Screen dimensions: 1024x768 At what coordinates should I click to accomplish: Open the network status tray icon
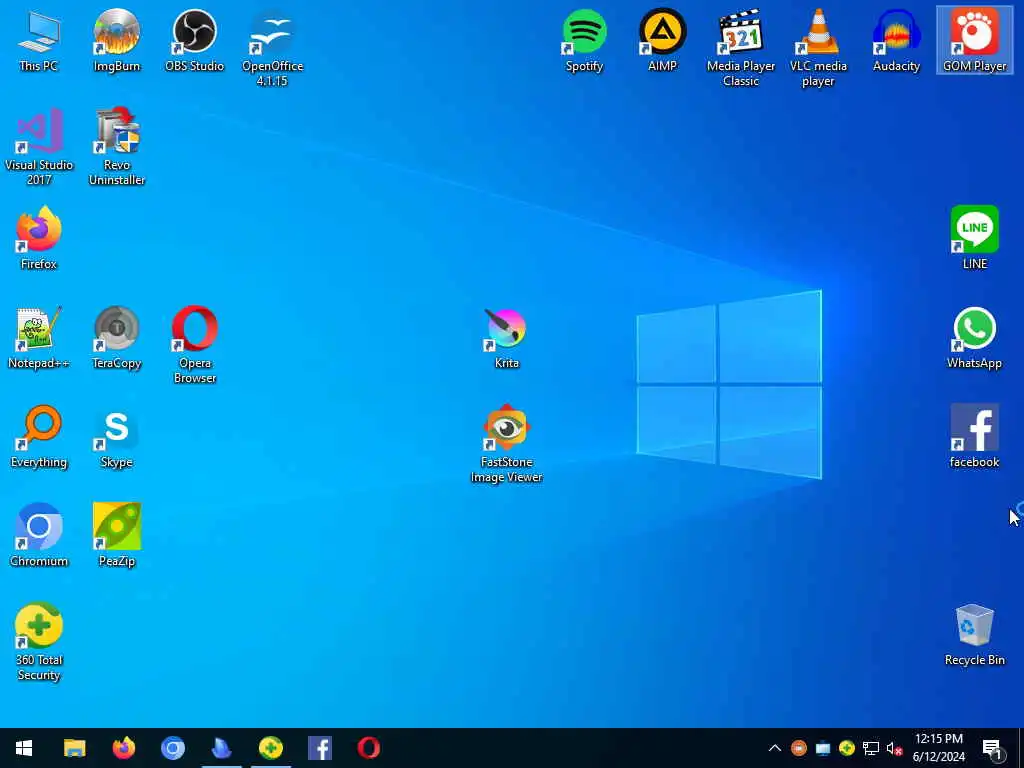click(871, 748)
